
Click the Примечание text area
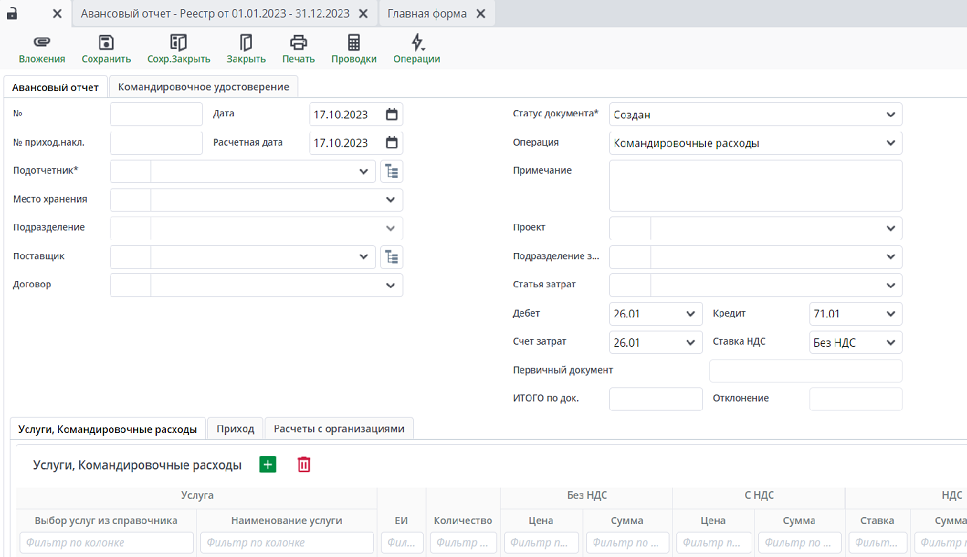(x=755, y=186)
